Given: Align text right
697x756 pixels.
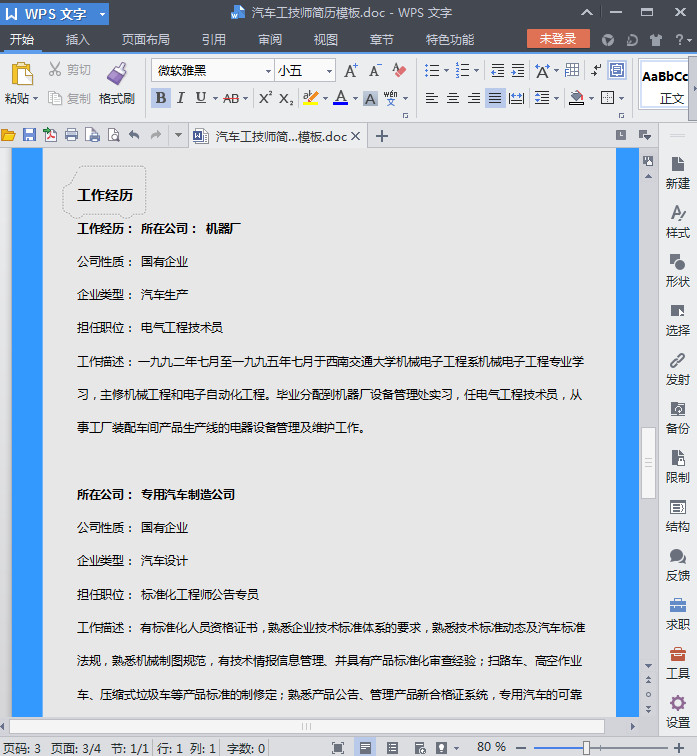Looking at the screenshot, I should (474, 98).
